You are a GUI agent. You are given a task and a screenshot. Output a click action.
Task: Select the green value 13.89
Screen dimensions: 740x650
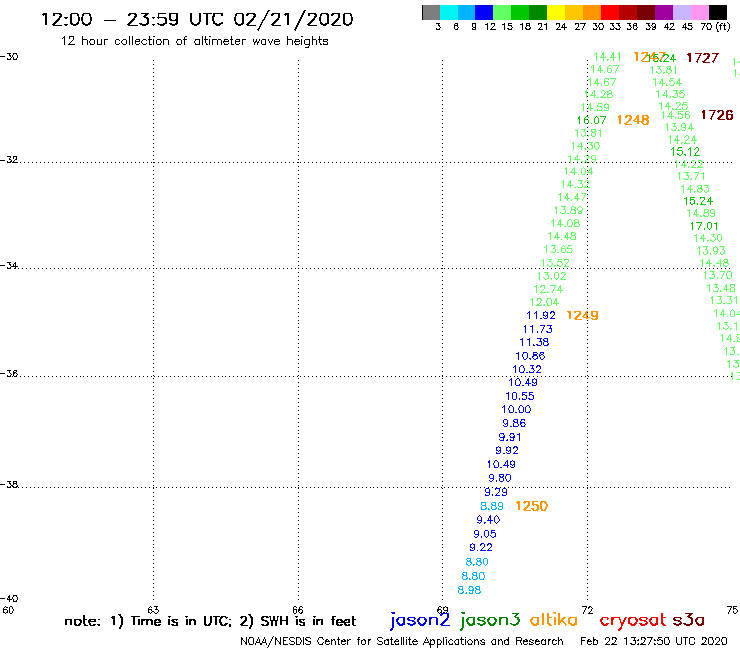tap(568, 210)
